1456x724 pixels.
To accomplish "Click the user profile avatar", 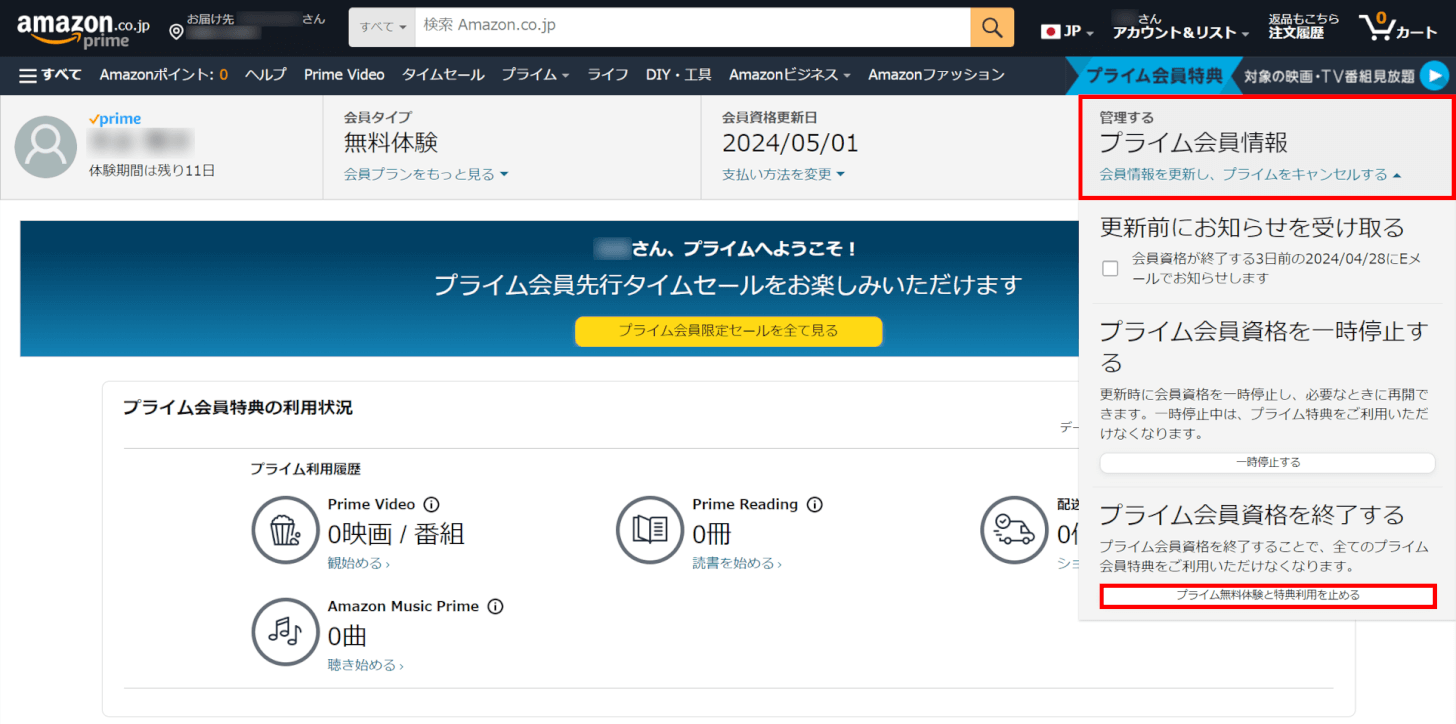I will click(x=45, y=147).
